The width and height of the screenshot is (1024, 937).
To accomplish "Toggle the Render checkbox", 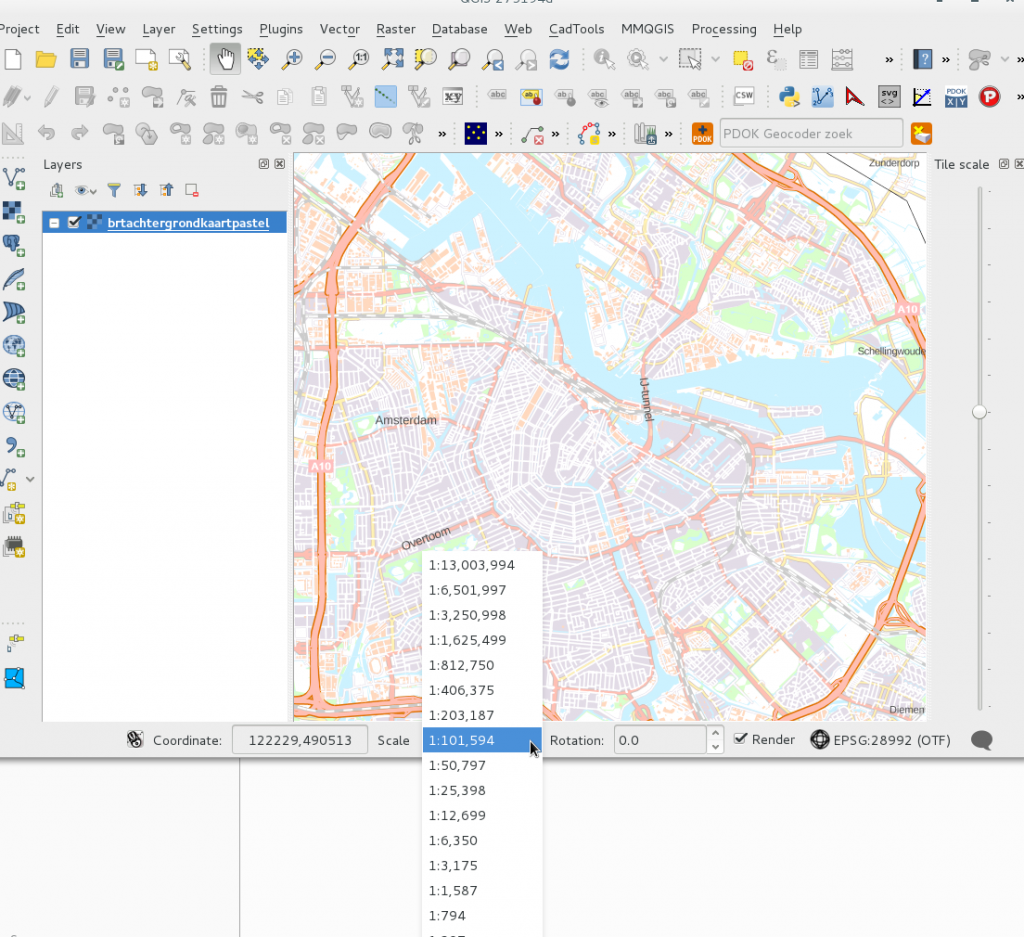I will (x=741, y=739).
